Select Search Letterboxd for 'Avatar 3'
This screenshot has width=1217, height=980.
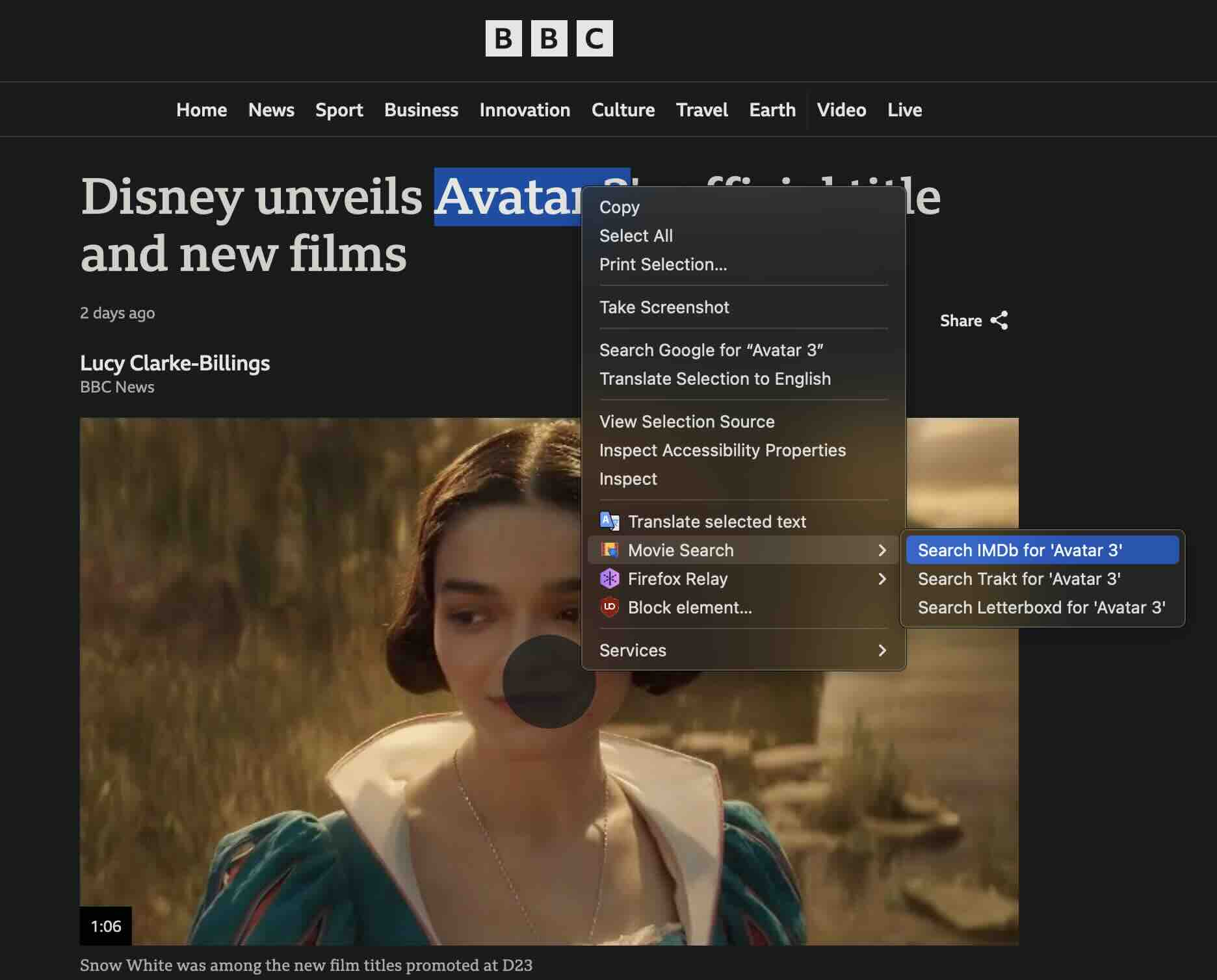point(1042,607)
